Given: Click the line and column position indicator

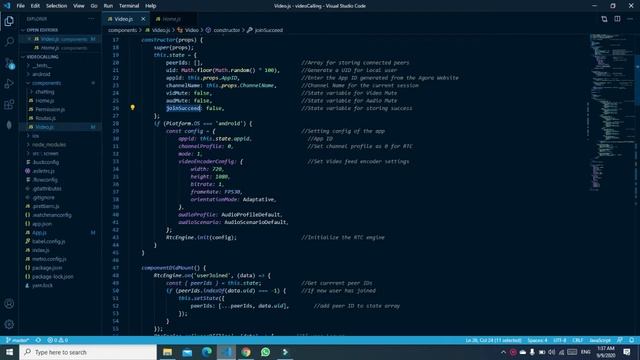Looking at the screenshot, I should click(x=493, y=340).
